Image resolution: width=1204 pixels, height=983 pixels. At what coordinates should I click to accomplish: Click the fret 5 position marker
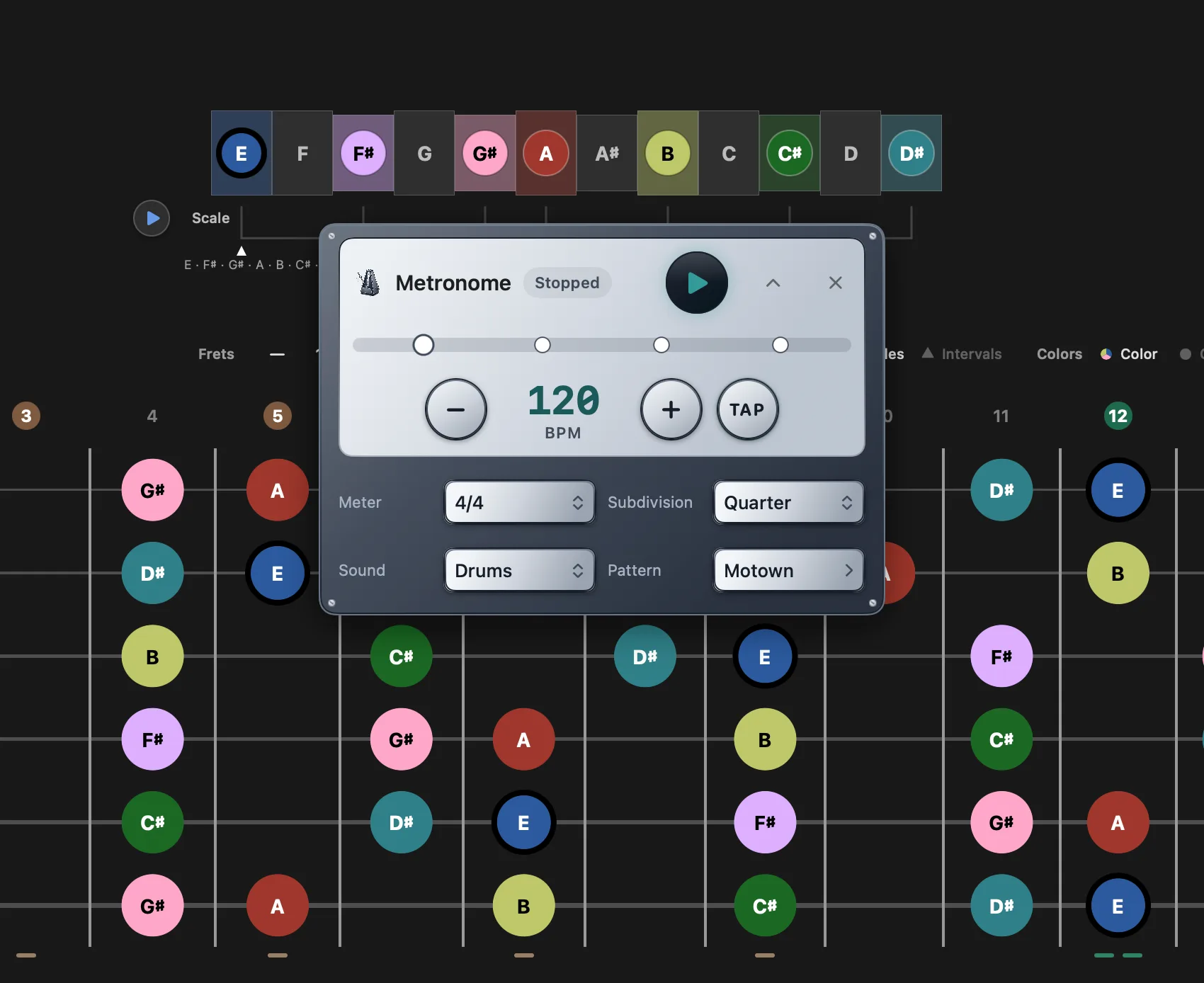pos(278,416)
